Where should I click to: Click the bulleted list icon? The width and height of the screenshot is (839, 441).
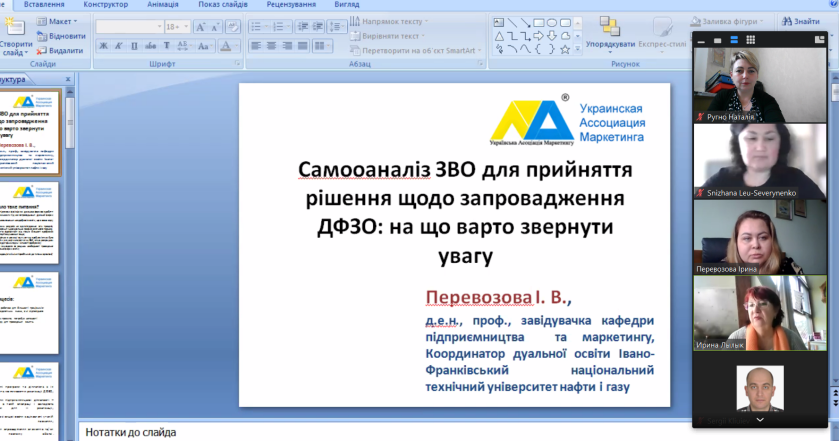pos(257,25)
